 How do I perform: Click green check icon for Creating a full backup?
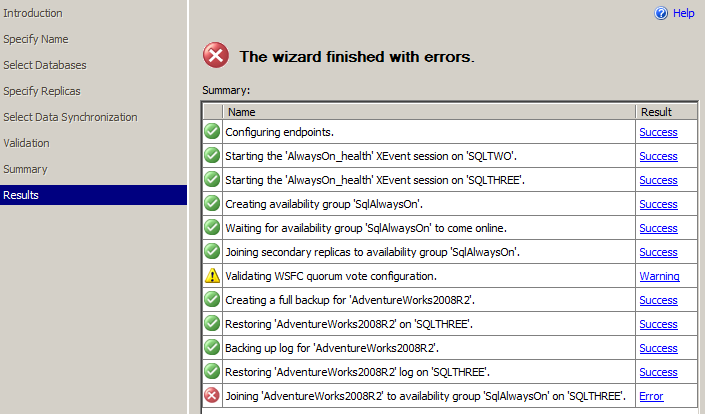pos(212,299)
